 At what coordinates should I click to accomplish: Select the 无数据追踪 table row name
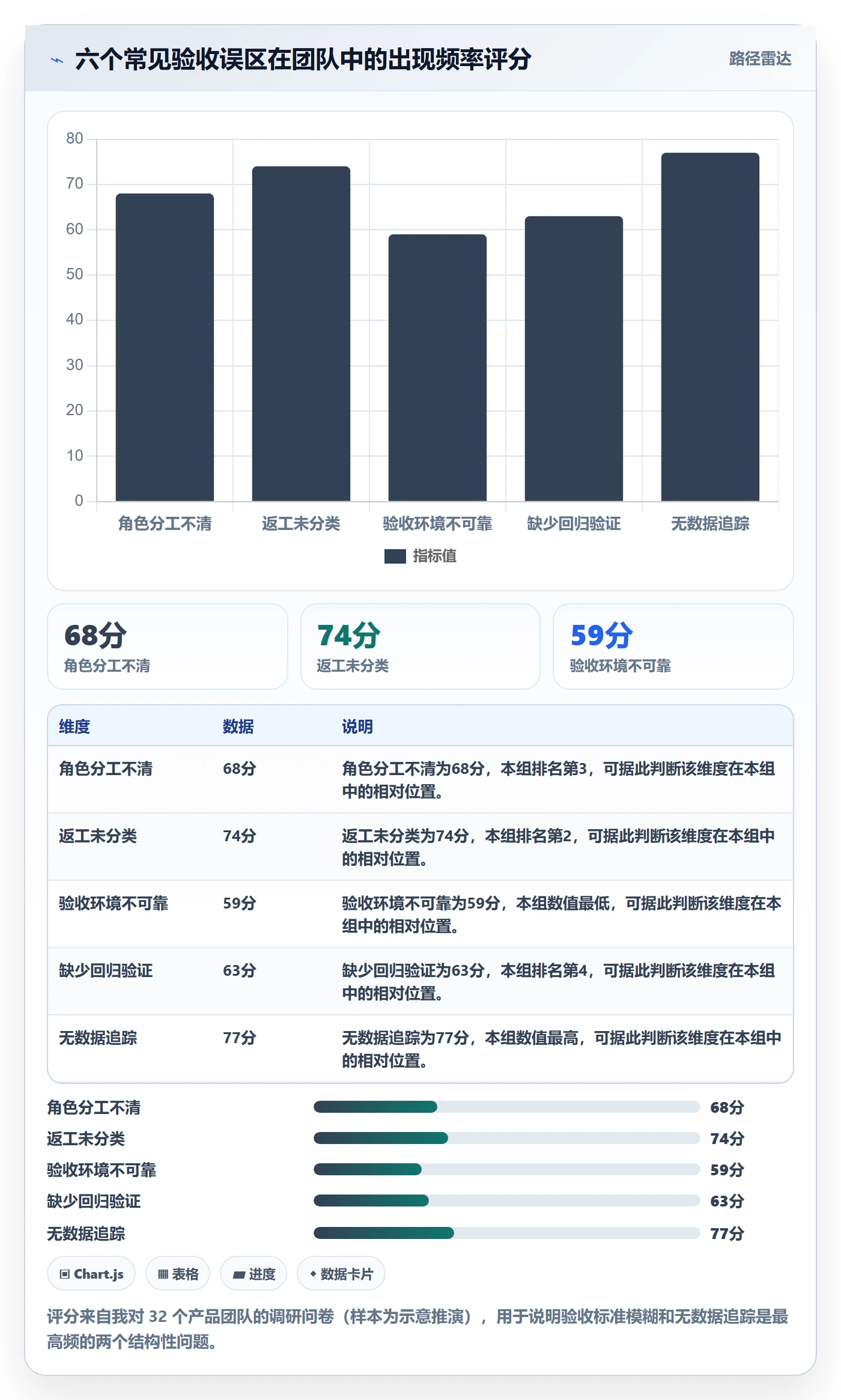(98, 1038)
